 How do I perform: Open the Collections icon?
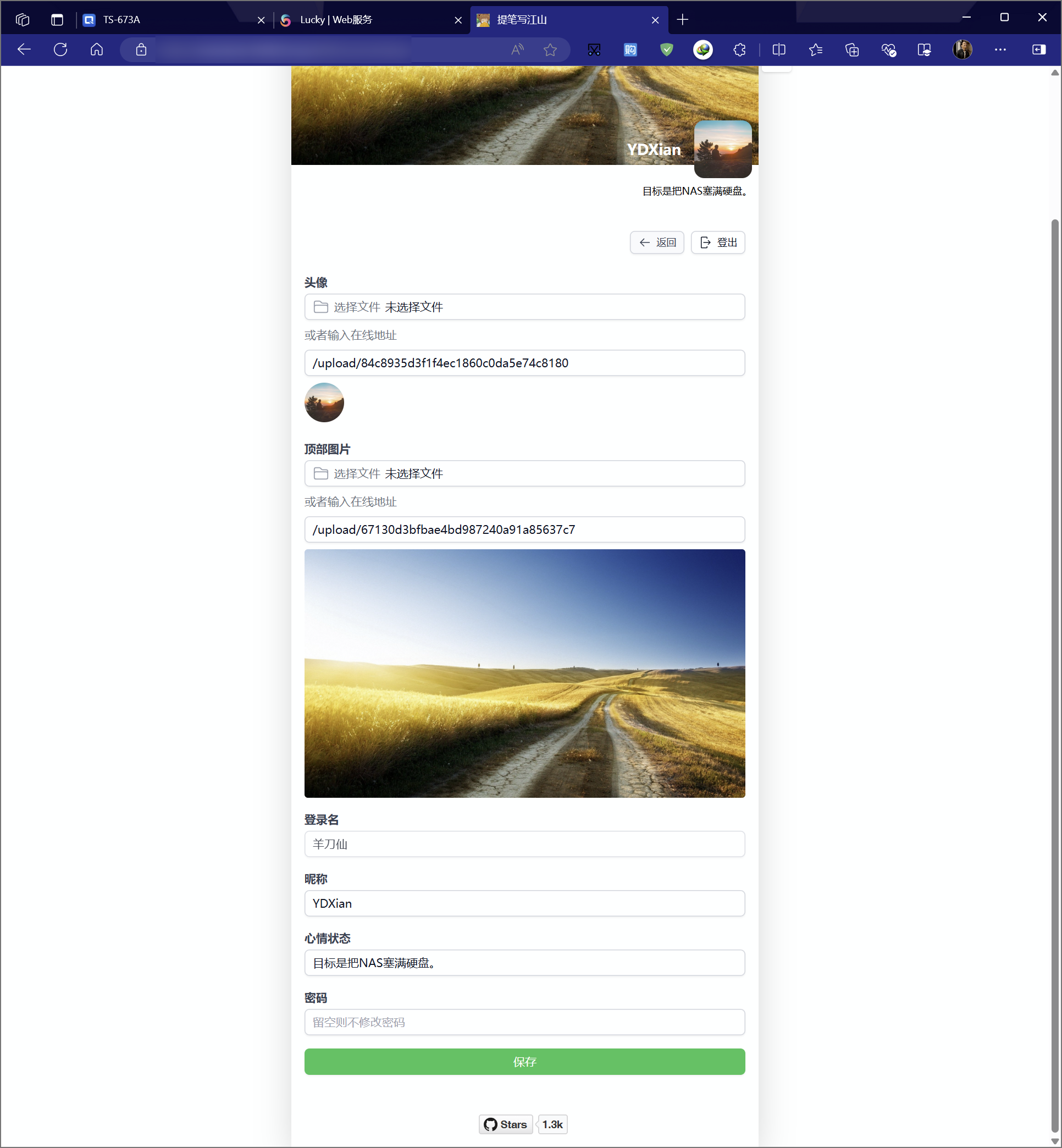[x=851, y=50]
